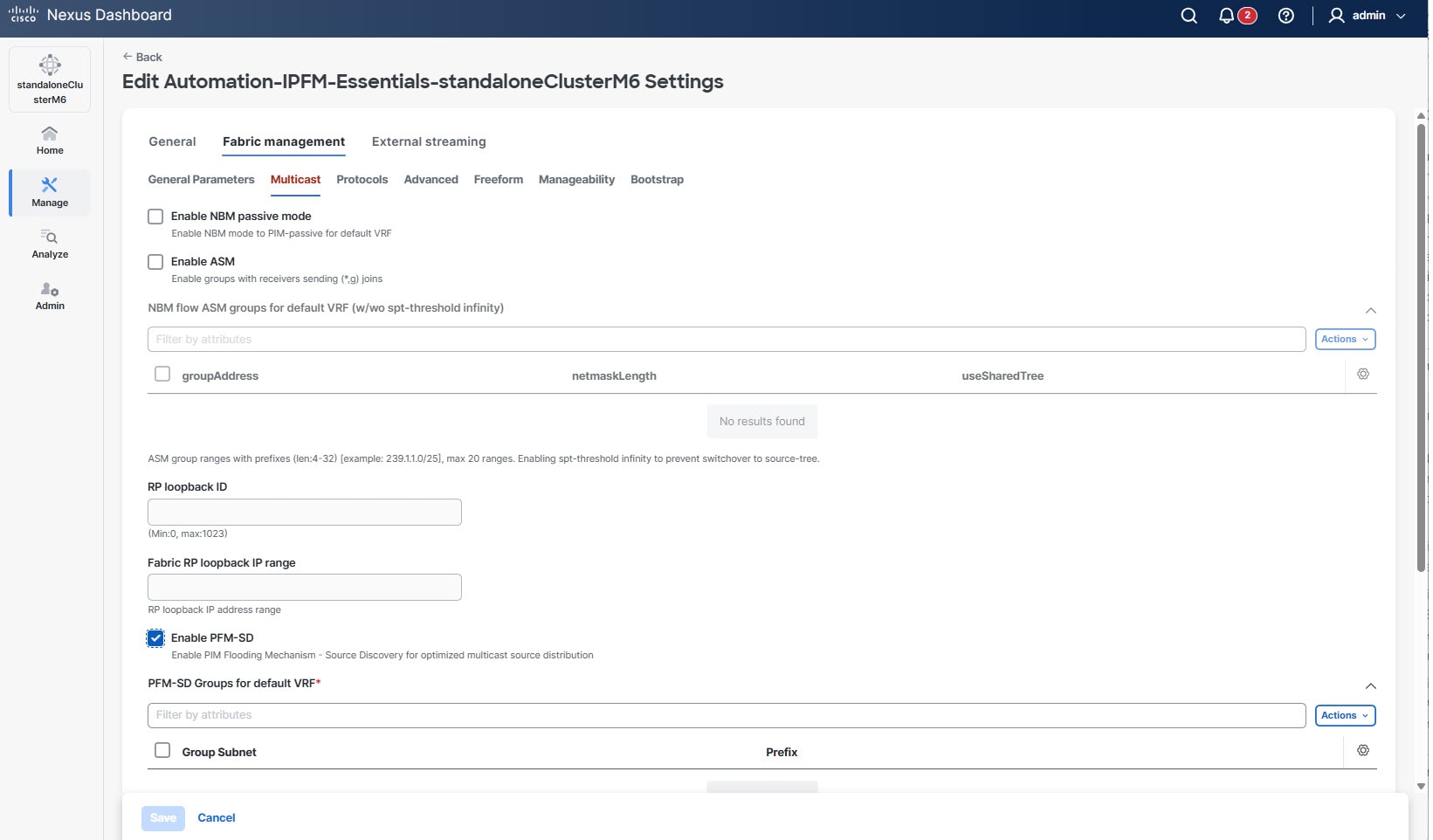Image resolution: width=1433 pixels, height=840 pixels.
Task: Click netmaskLength column header
Action: 614,375
